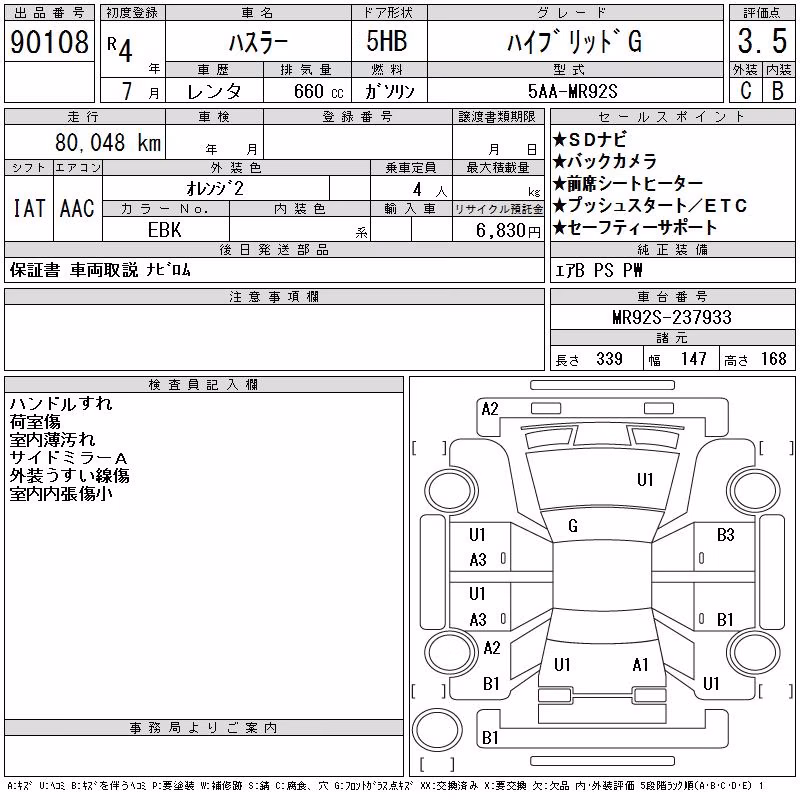
Task: Click the spare tire circle in diagram
Action: tap(437, 730)
